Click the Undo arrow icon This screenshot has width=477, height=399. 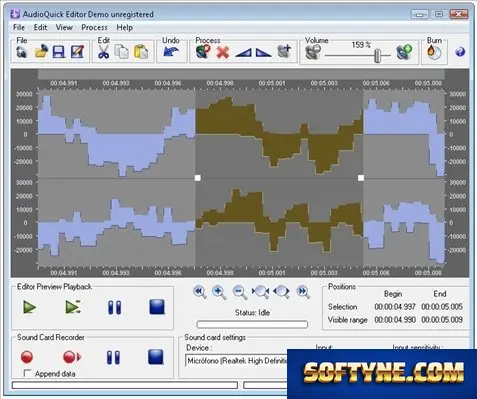click(171, 52)
